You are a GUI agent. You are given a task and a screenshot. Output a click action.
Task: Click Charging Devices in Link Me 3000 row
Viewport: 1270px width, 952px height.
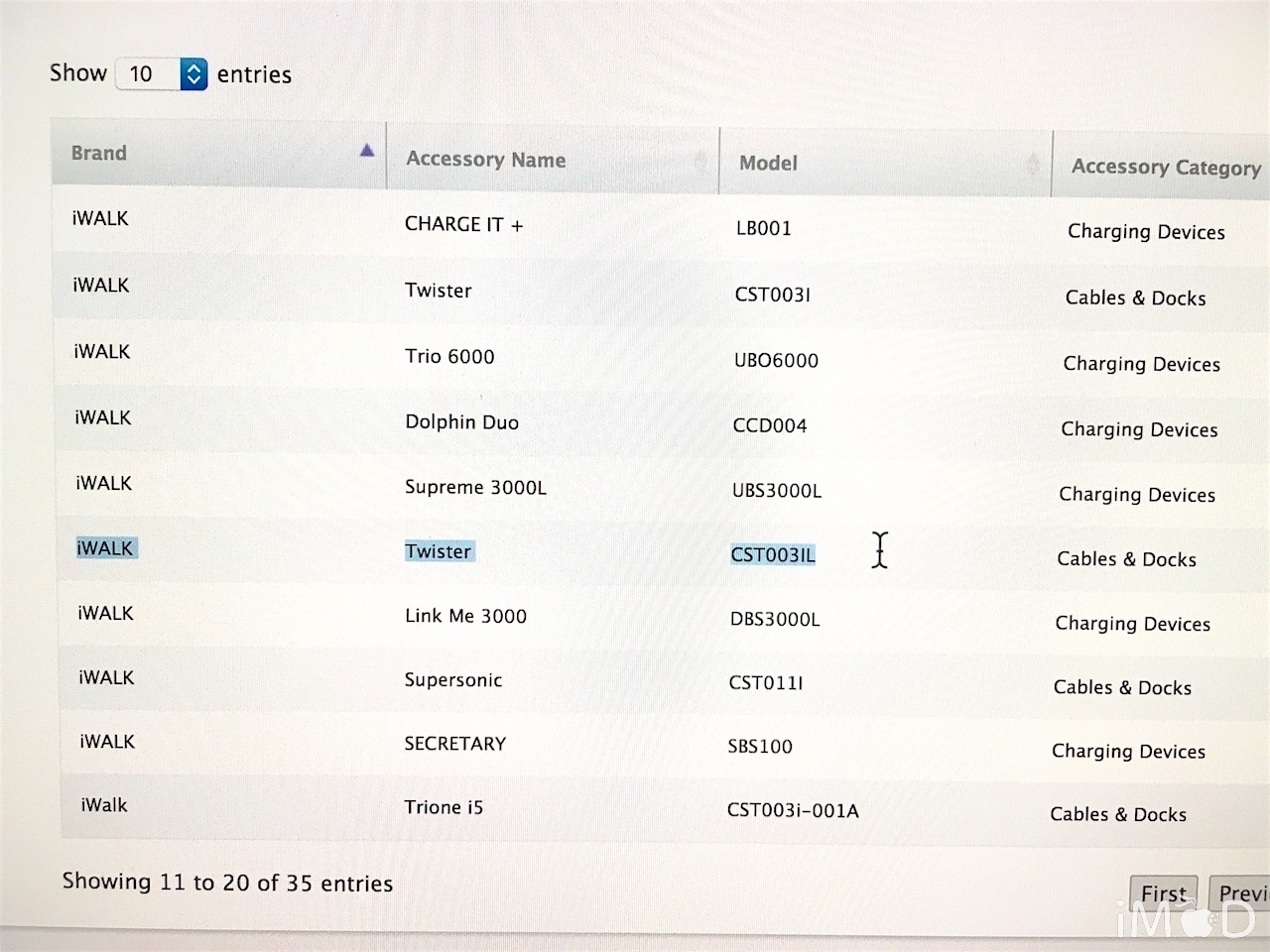click(x=1133, y=624)
